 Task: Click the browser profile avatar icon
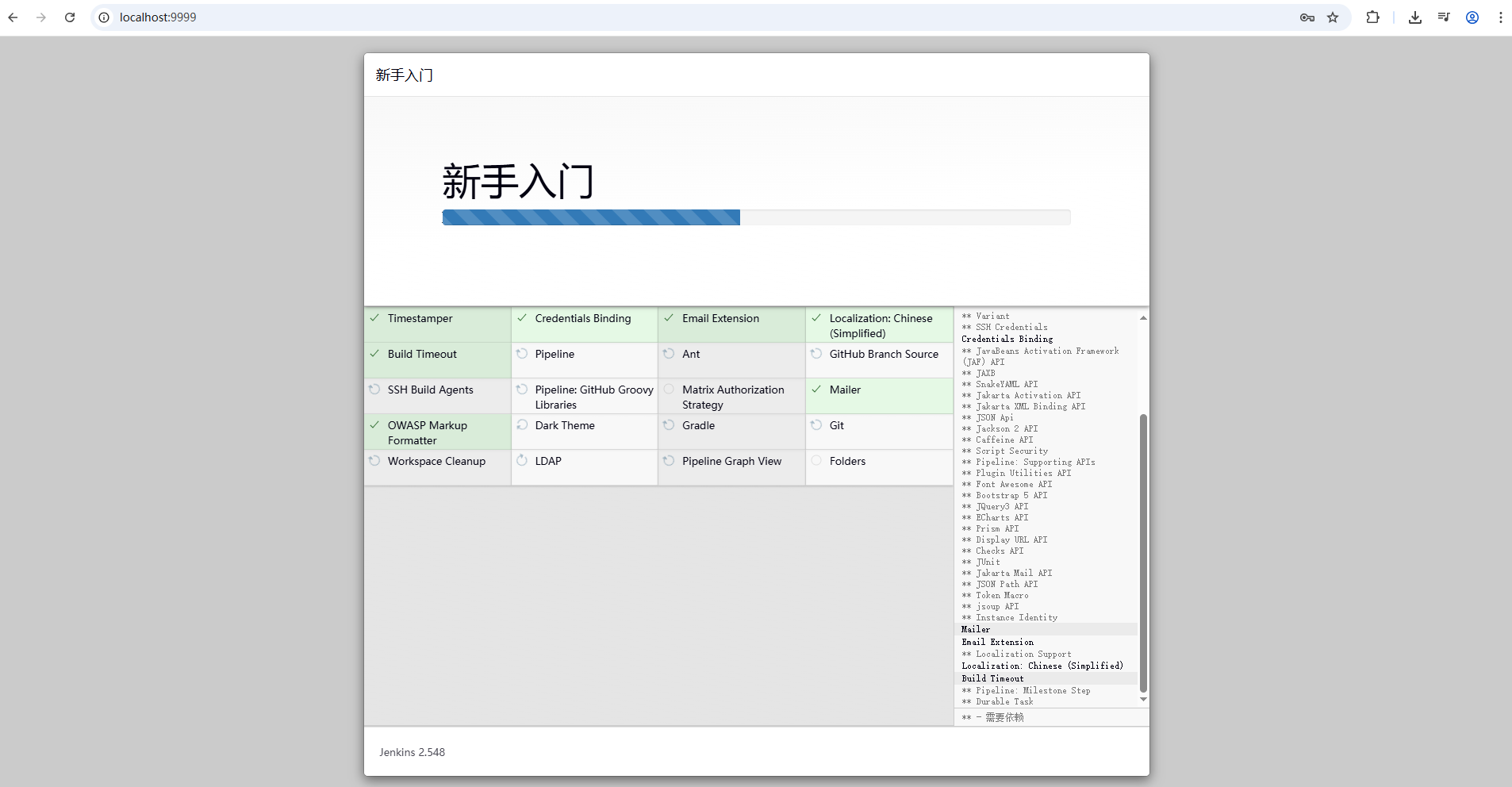[x=1472, y=17]
